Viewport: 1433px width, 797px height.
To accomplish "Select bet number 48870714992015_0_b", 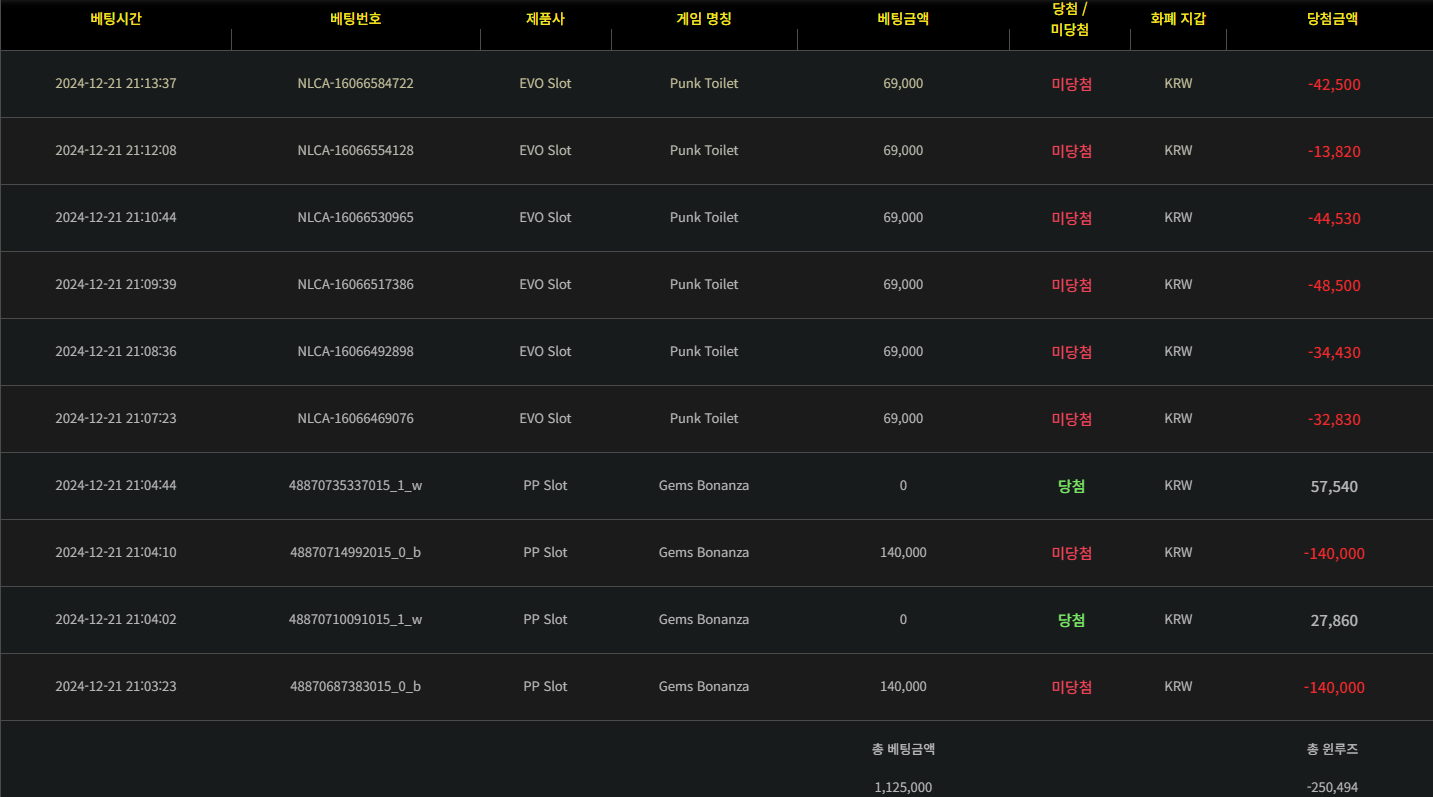I will coord(355,553).
